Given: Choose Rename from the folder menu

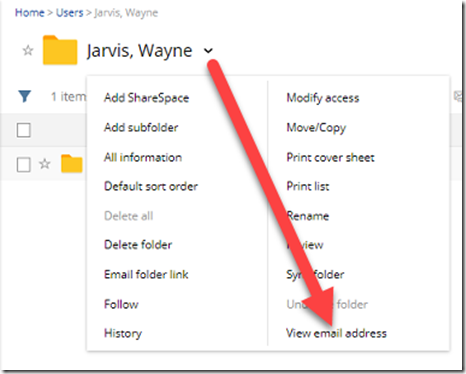Looking at the screenshot, I should (308, 216).
